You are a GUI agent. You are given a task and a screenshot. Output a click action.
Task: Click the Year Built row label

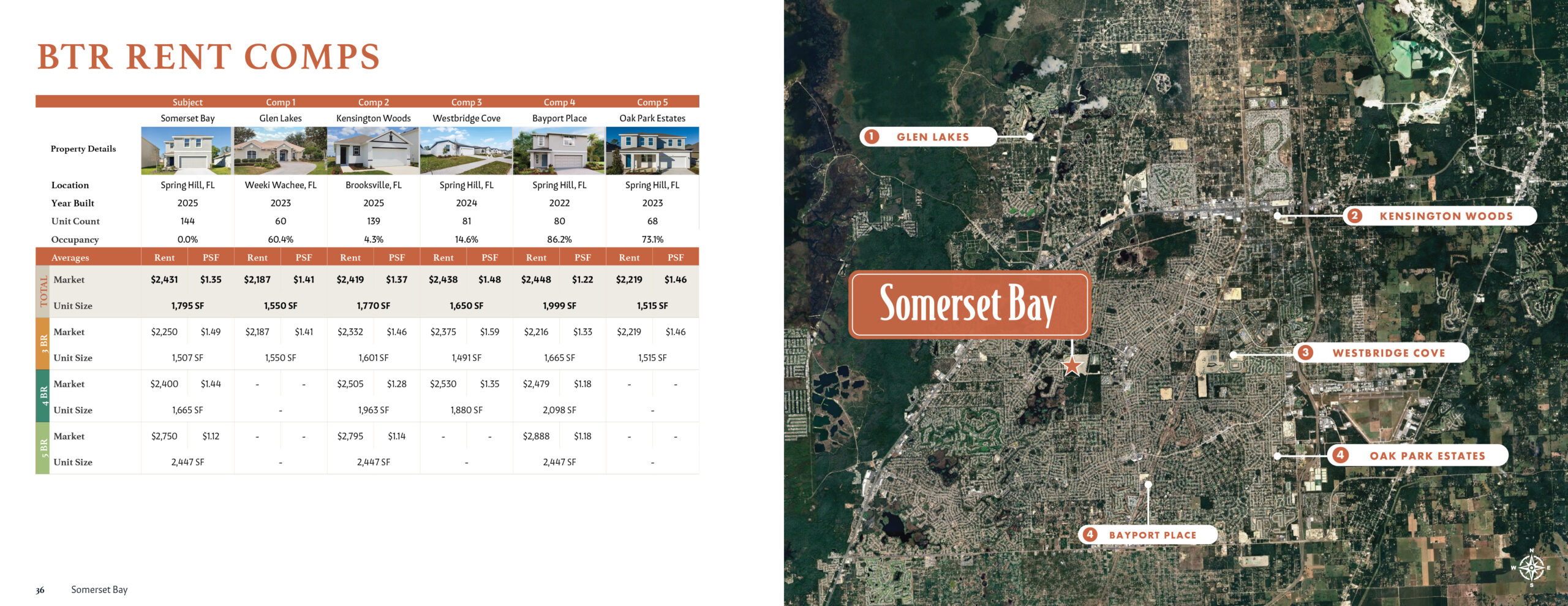click(x=72, y=203)
